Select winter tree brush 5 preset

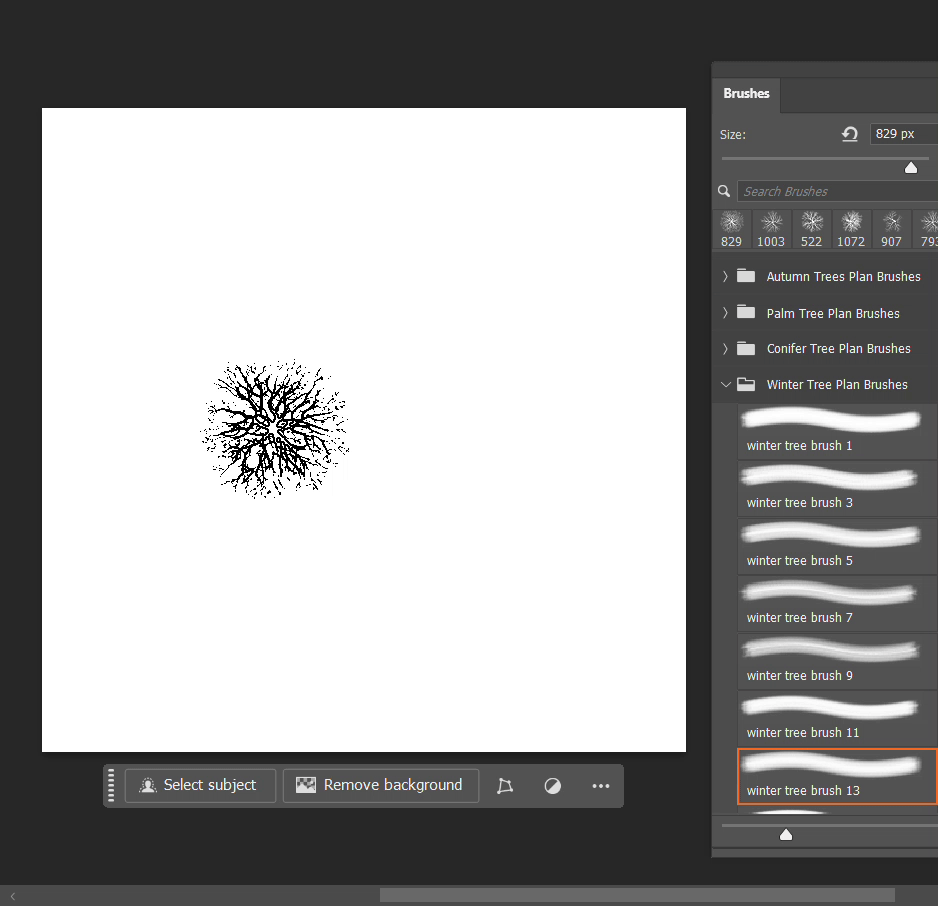[836, 546]
